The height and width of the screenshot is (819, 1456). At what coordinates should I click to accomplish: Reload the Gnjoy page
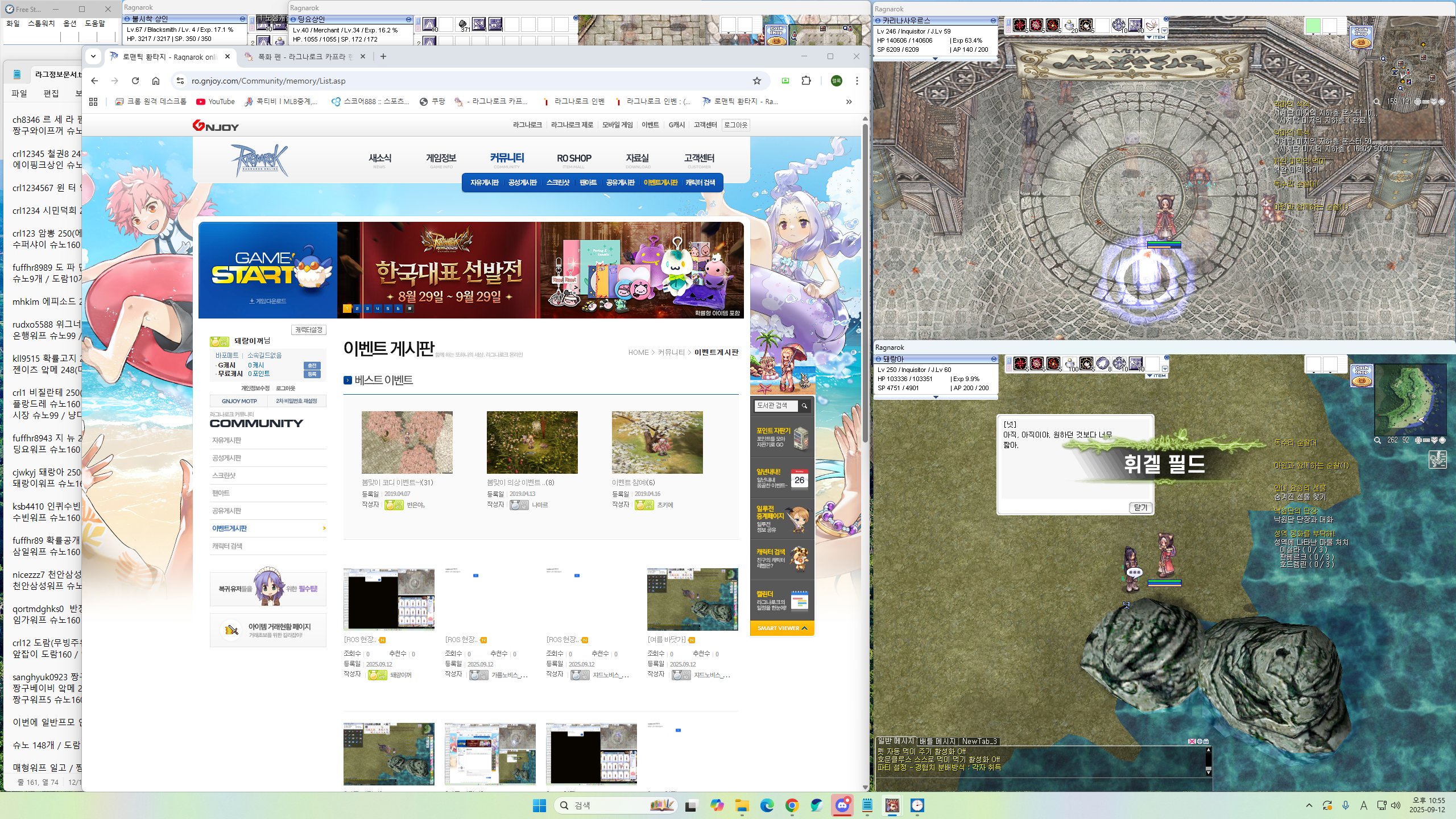[x=135, y=81]
